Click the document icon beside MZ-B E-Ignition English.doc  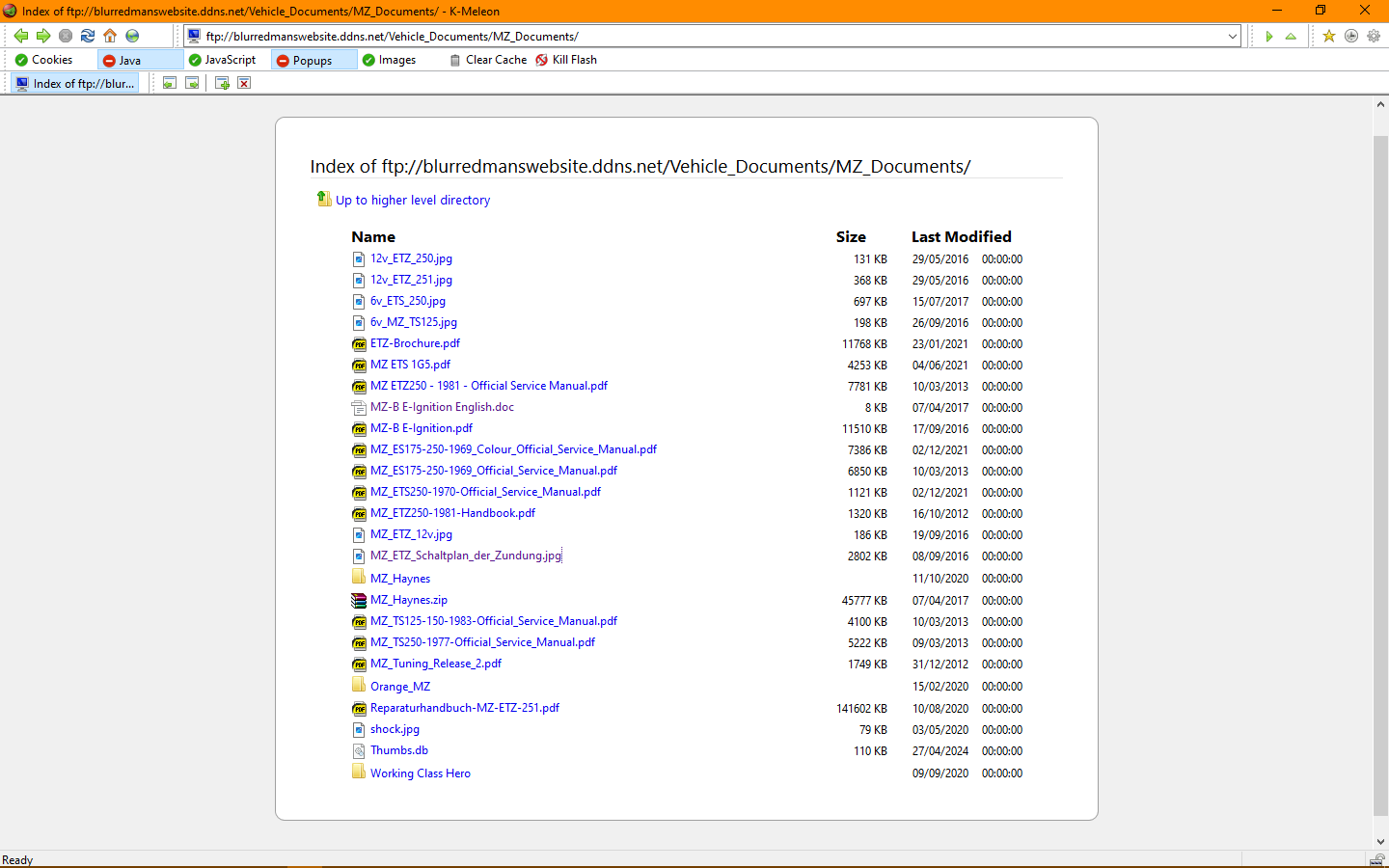[x=359, y=408]
